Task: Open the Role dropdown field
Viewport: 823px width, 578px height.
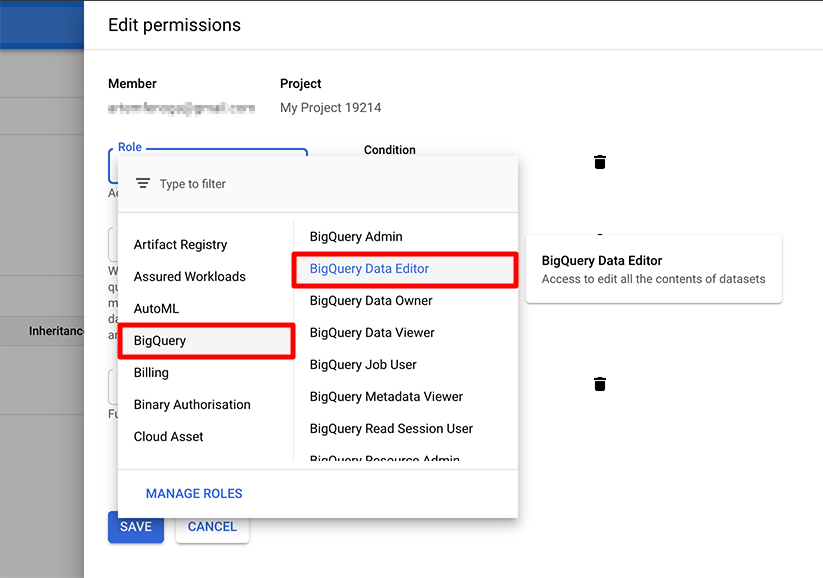Action: (208, 166)
